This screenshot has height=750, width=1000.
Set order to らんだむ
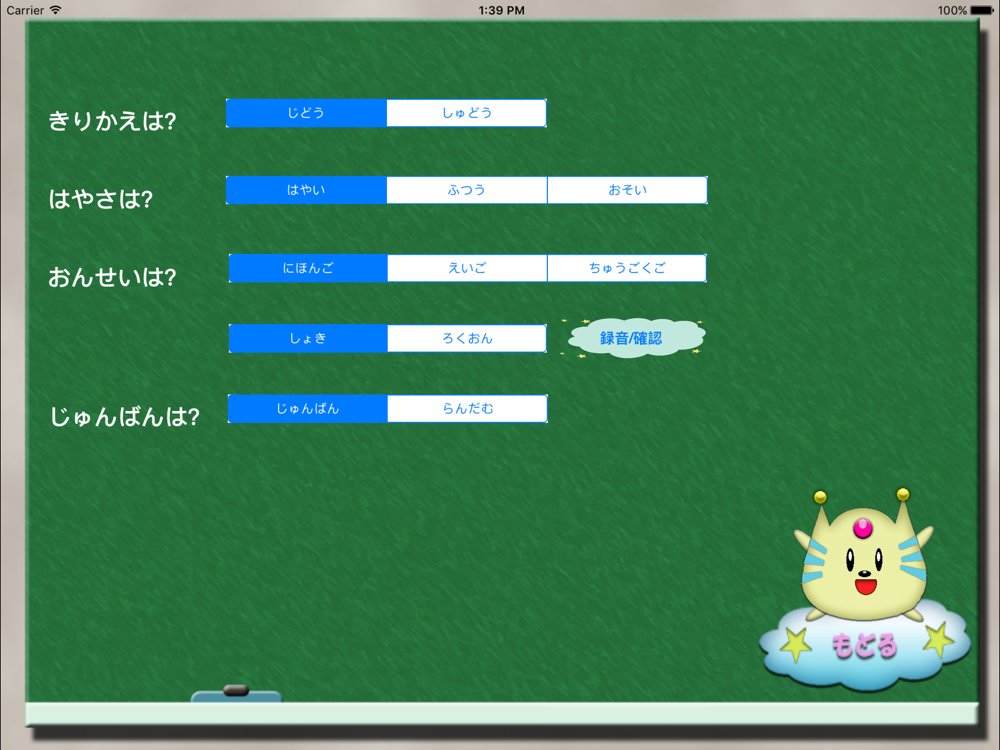coord(467,408)
